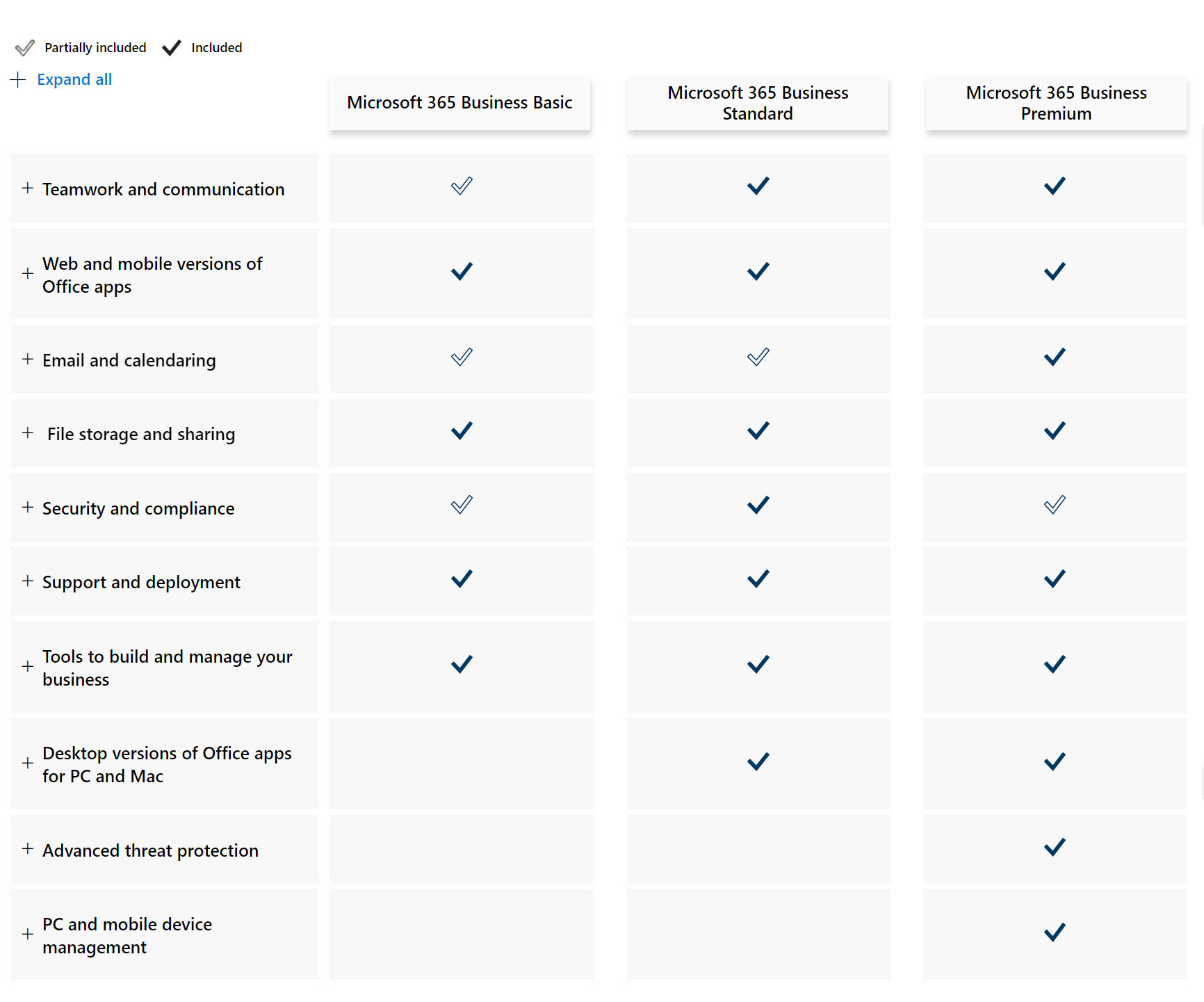This screenshot has width=1204, height=1002.
Task: Select Microsoft 365 Business Basic column header
Action: pyautogui.click(x=459, y=103)
